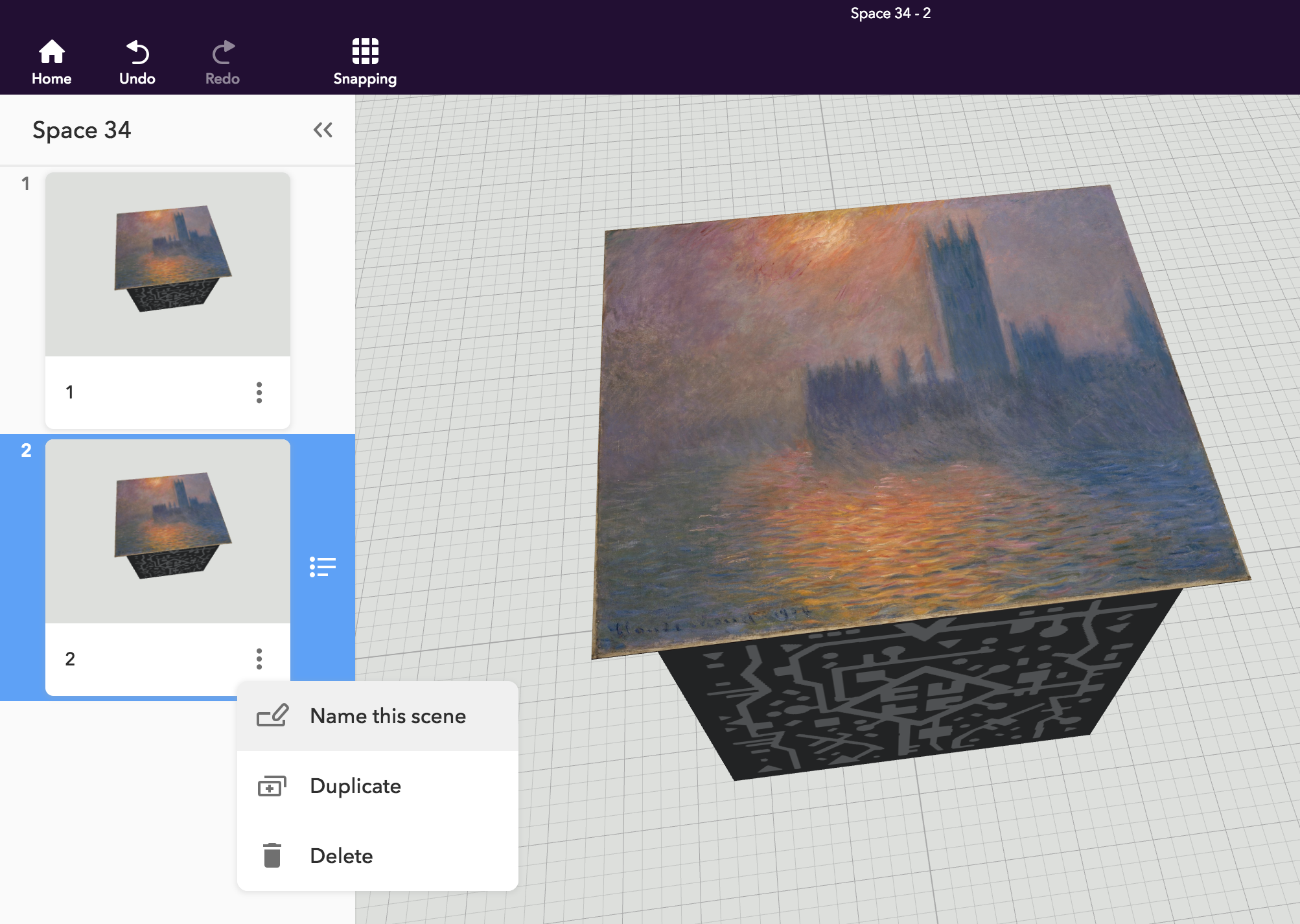Open Snapping grid options

point(365,62)
